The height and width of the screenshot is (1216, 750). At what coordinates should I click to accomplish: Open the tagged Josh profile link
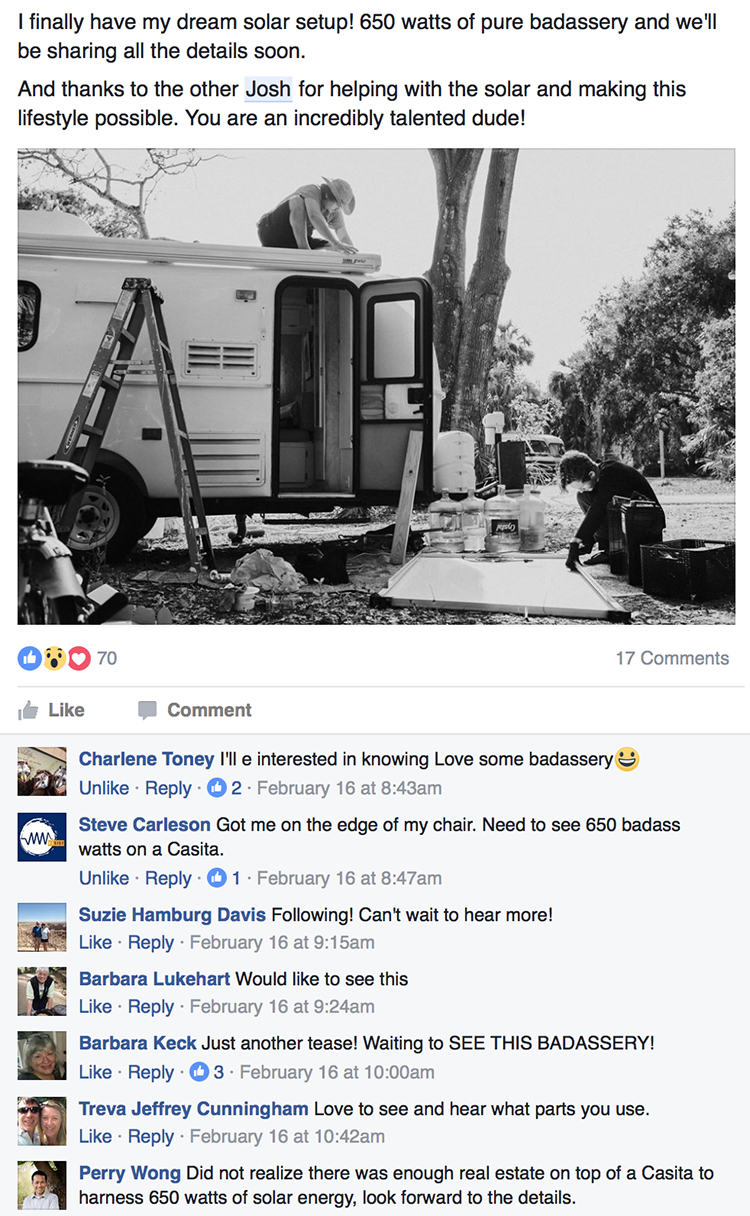point(268,89)
